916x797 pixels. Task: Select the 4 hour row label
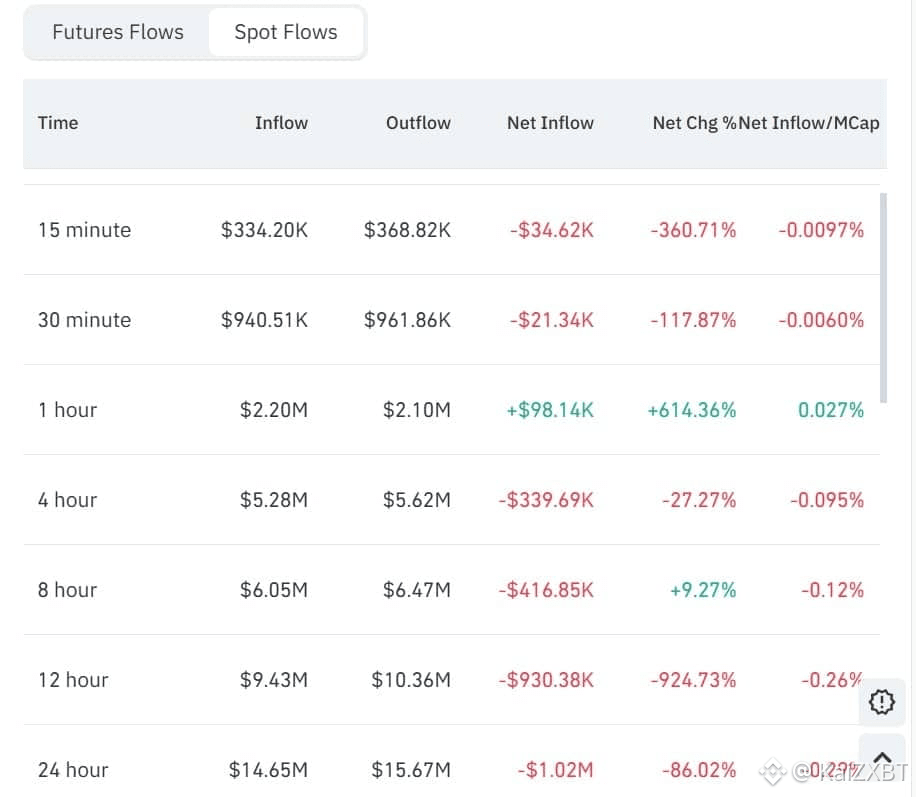[x=67, y=500]
